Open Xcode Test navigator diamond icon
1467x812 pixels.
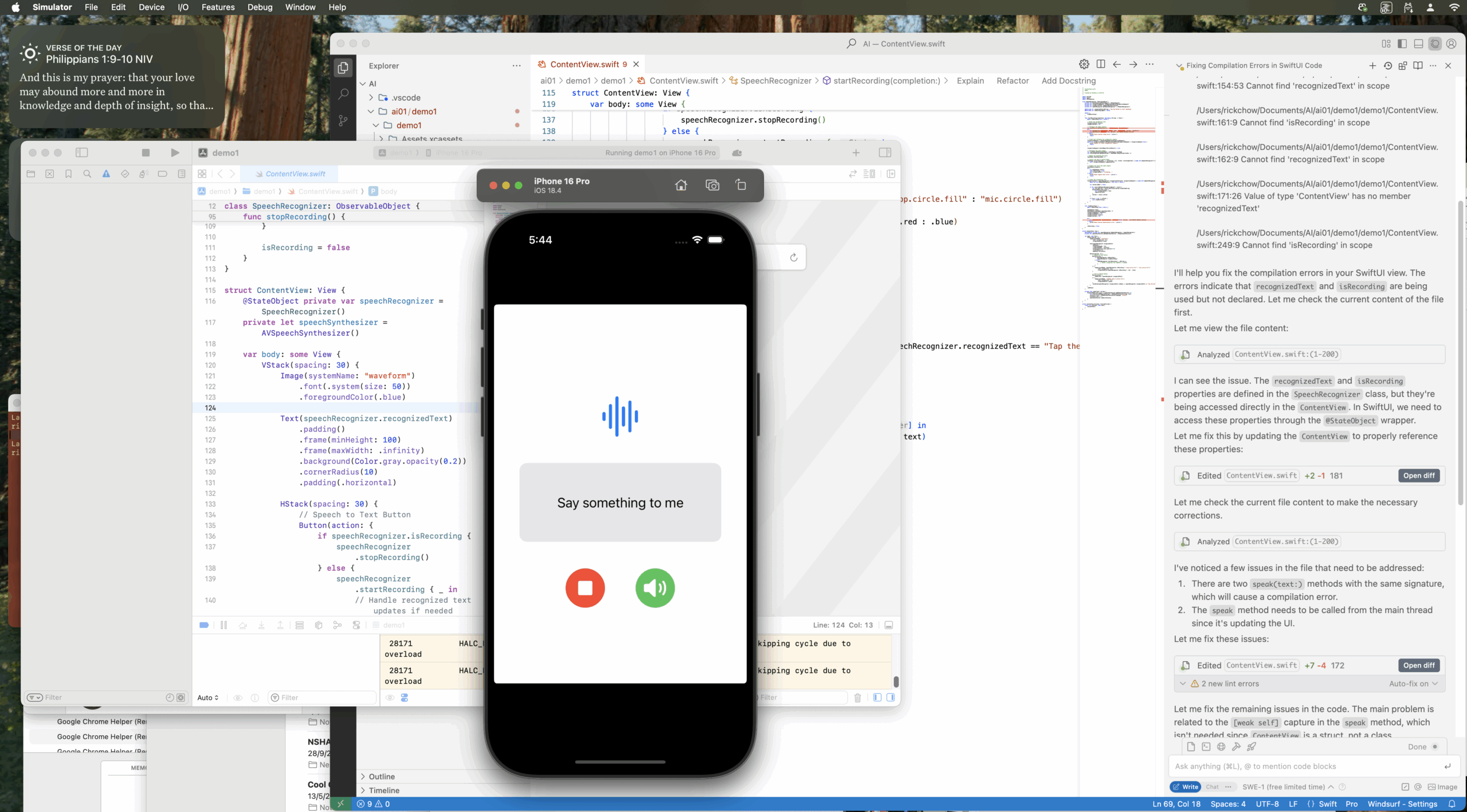pyautogui.click(x=125, y=174)
